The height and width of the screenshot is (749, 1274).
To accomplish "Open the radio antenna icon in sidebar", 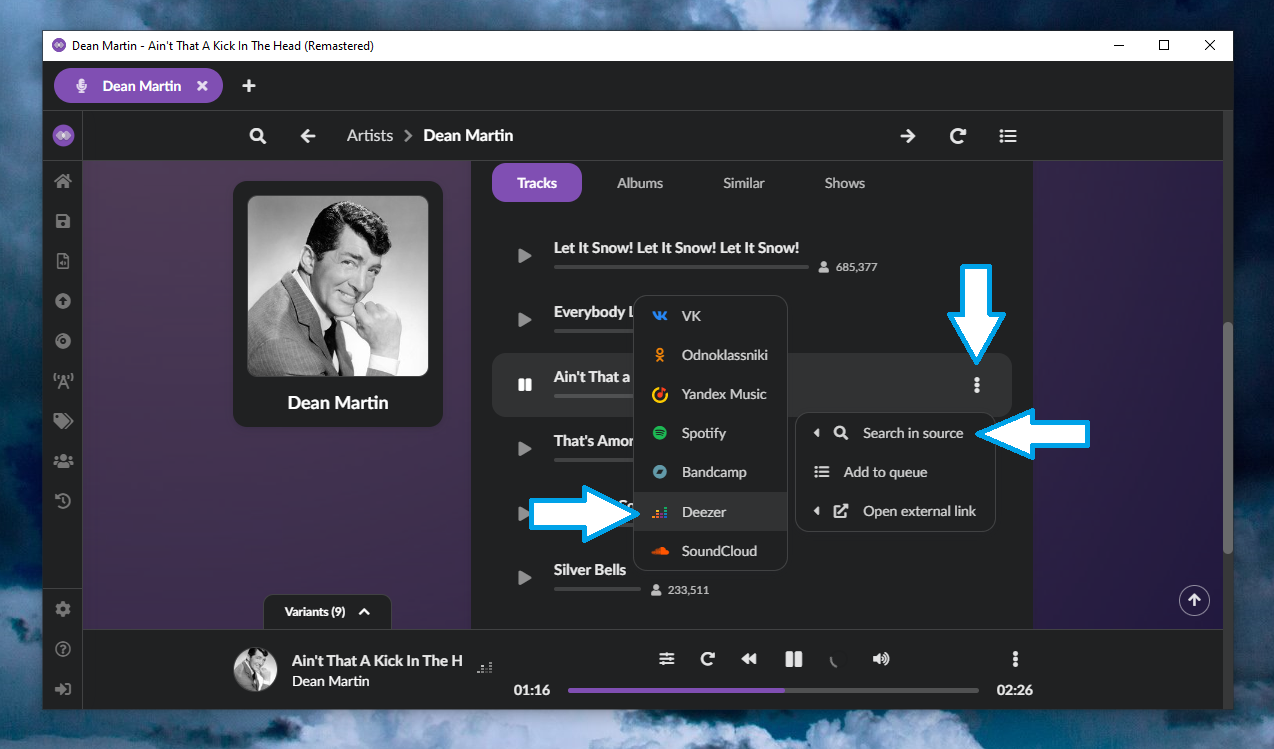I will coord(63,381).
